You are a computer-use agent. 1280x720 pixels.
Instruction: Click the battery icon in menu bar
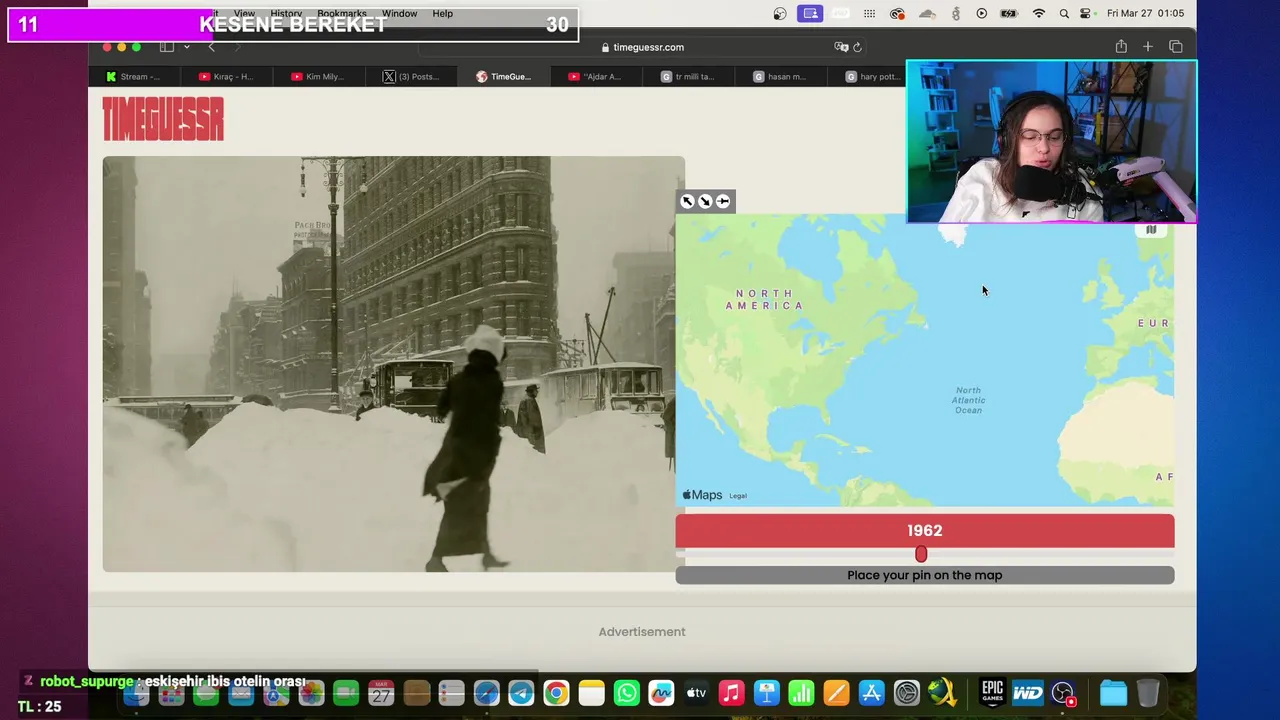1009,13
